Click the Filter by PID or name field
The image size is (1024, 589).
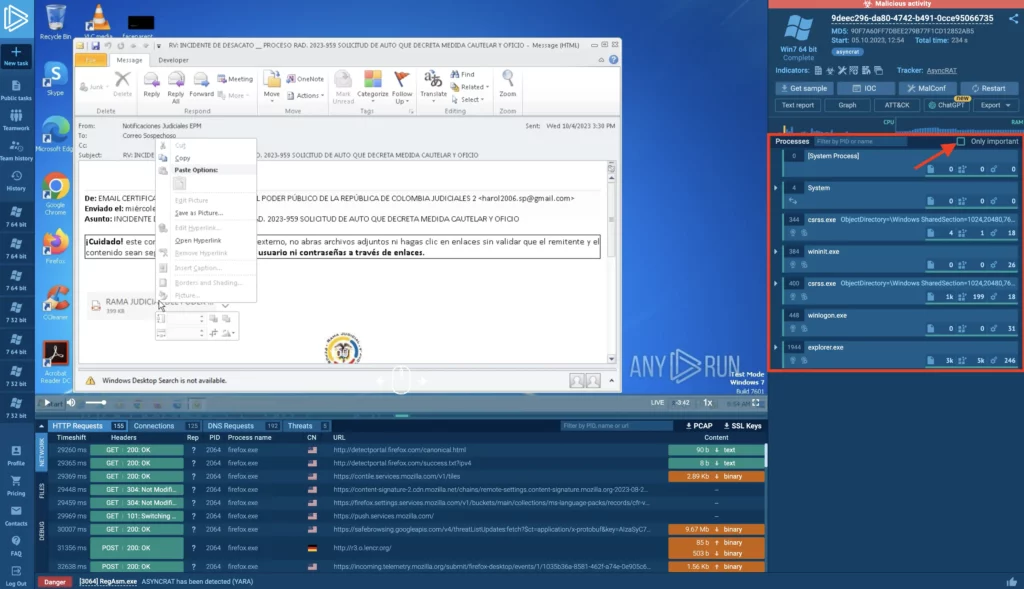pyautogui.click(x=858, y=141)
